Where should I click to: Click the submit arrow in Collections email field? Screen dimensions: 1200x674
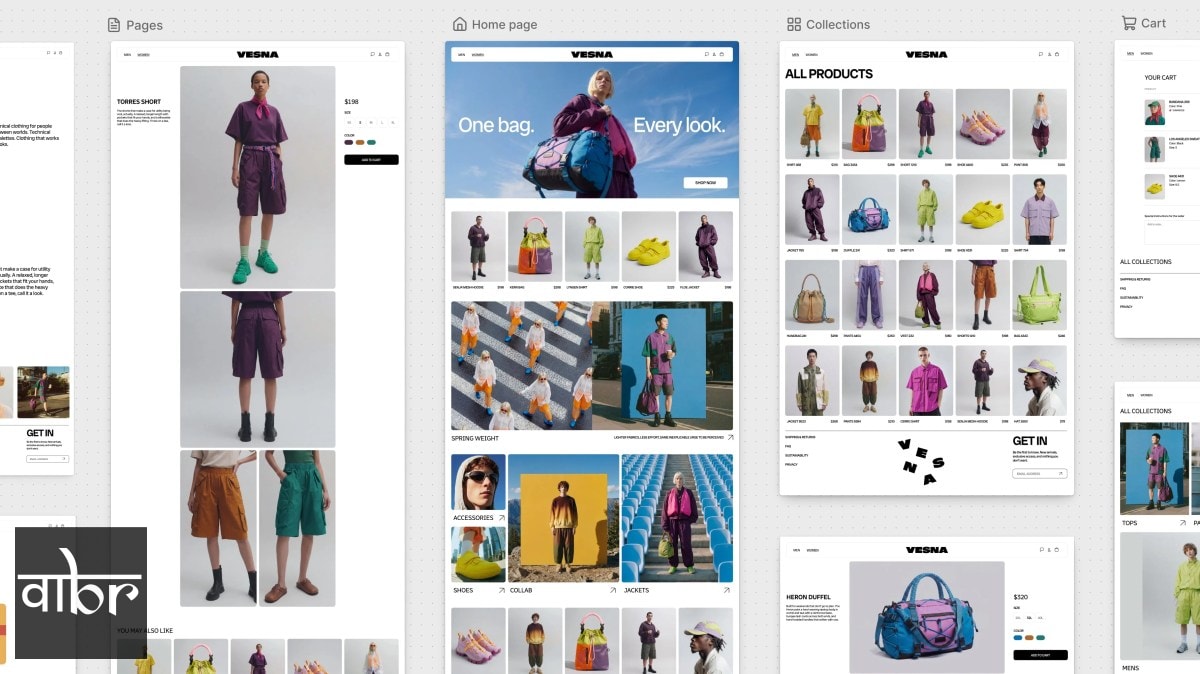[x=1061, y=473]
